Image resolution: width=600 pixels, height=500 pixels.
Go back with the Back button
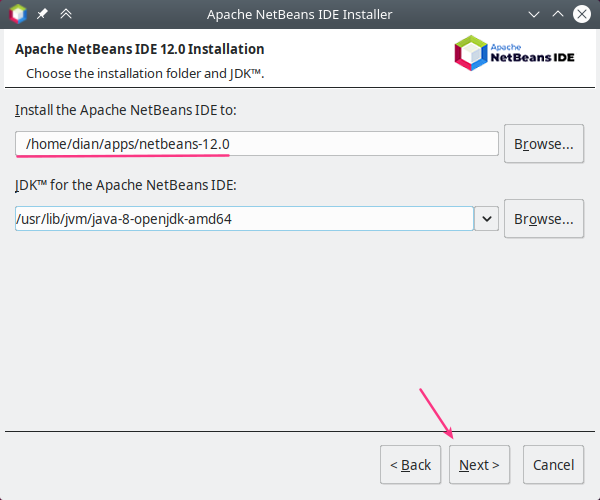click(x=410, y=465)
